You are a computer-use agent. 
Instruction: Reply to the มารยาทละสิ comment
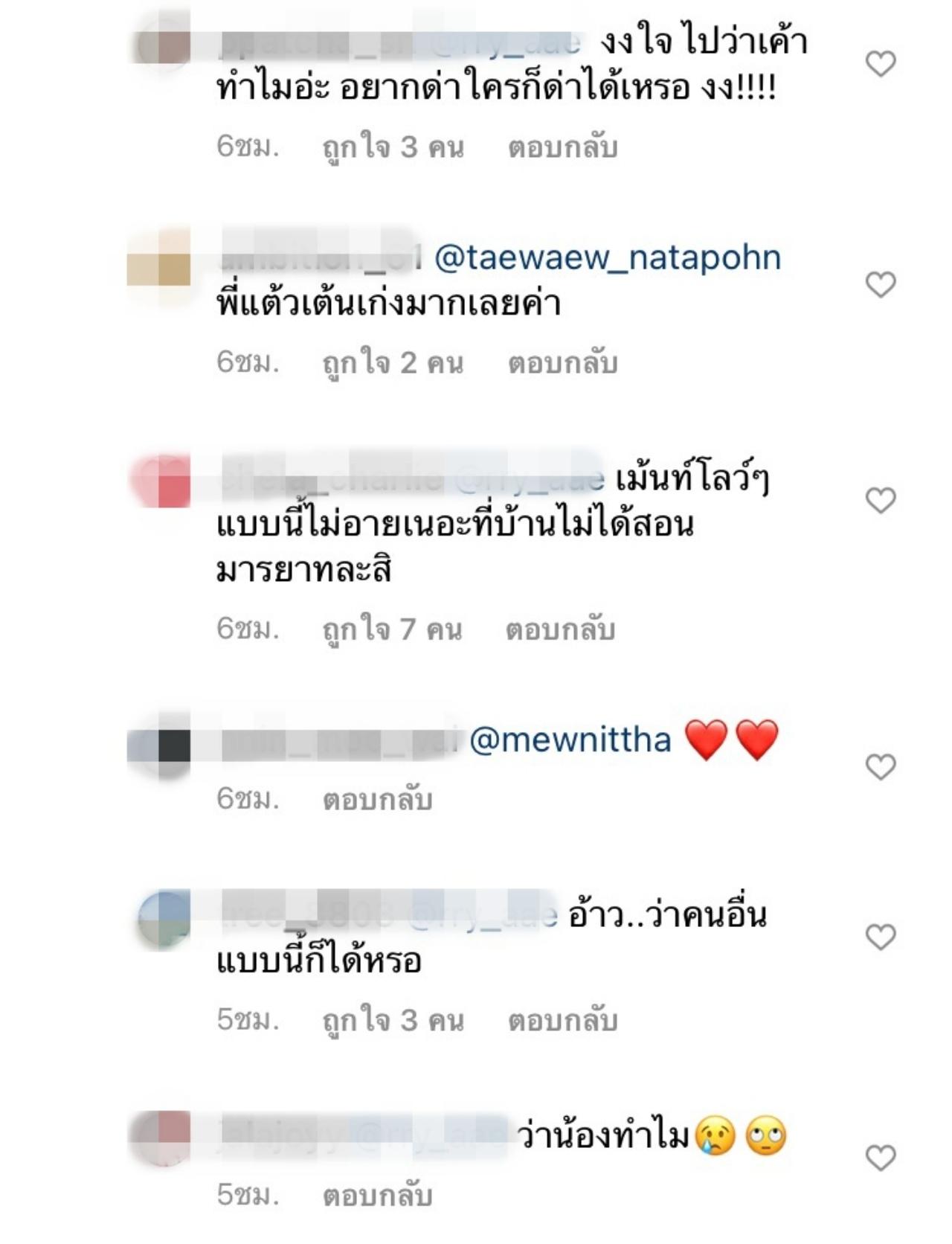pos(561,629)
